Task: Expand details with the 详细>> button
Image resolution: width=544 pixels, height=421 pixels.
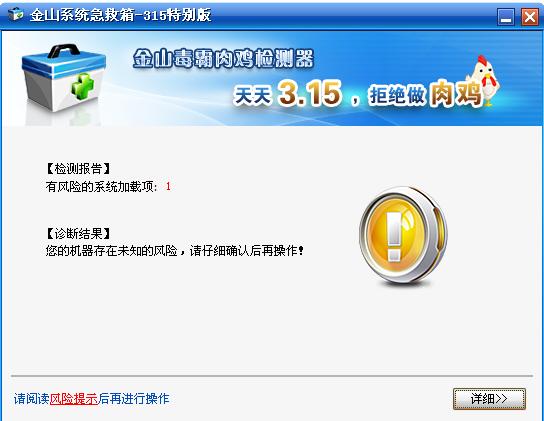Action: pos(489,399)
